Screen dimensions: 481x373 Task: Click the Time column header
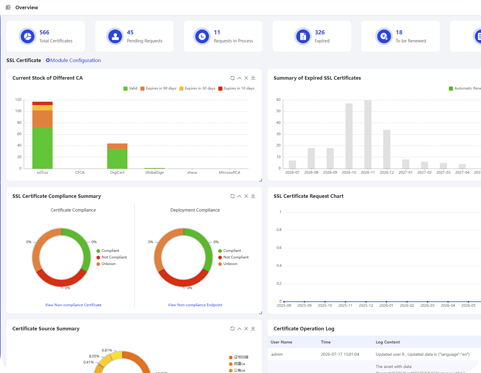pos(326,342)
